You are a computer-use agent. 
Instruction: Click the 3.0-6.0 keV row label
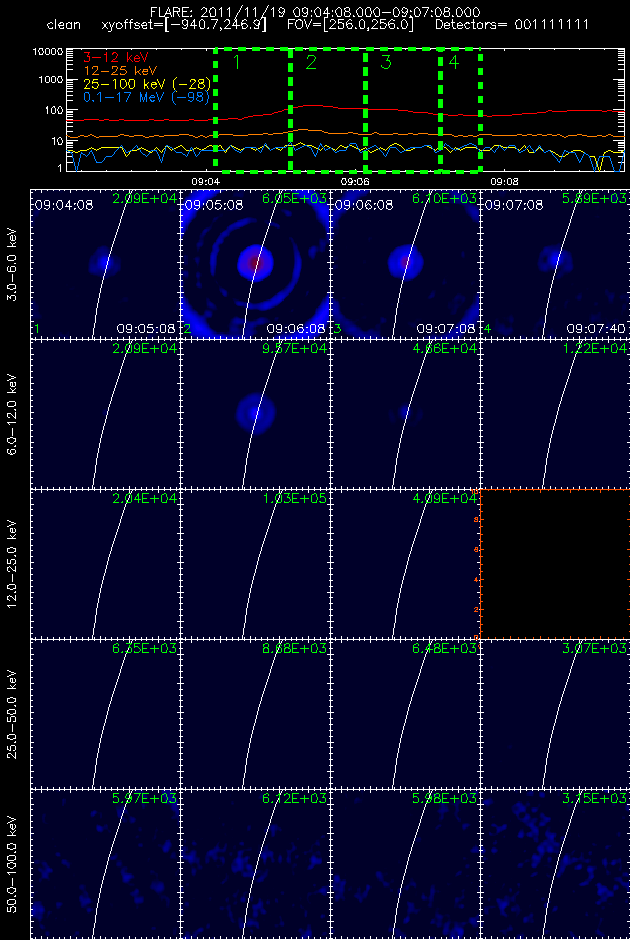[13, 264]
